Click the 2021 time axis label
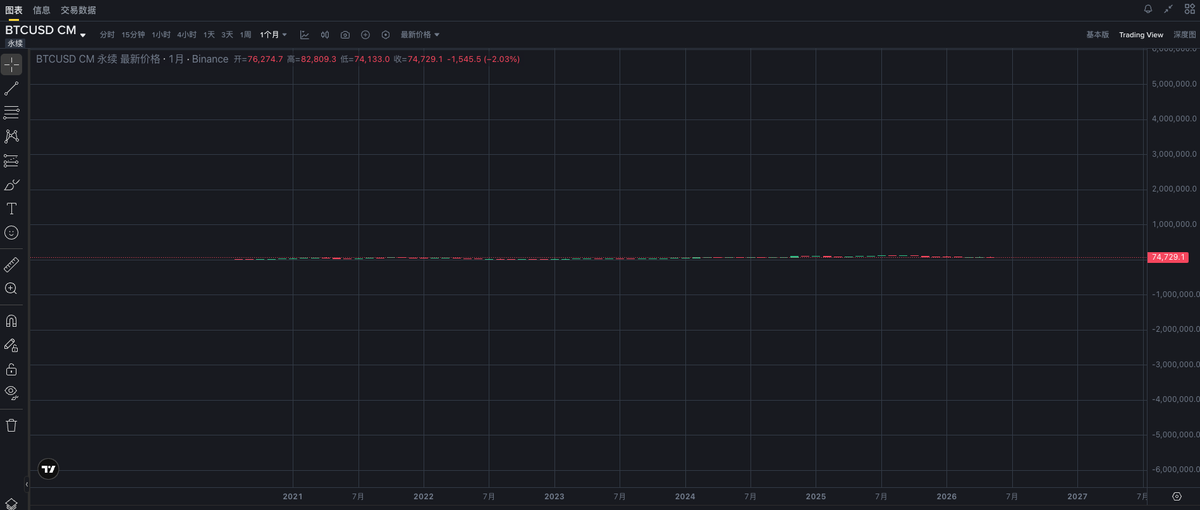 [x=293, y=496]
